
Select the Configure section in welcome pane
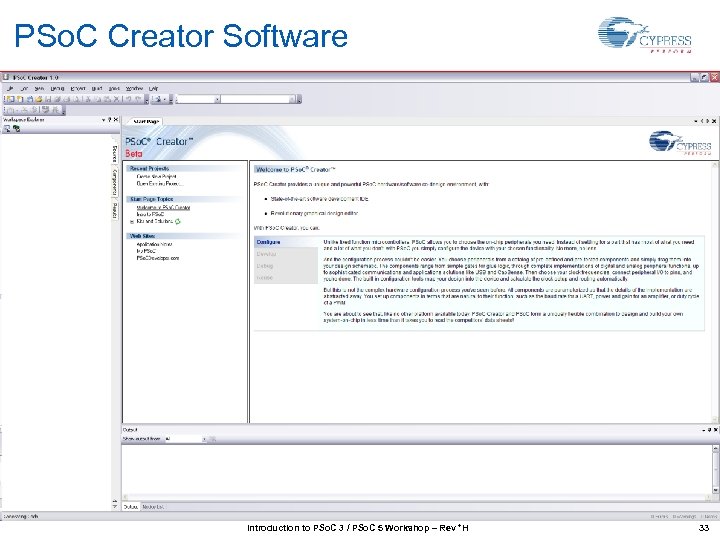(x=286, y=242)
